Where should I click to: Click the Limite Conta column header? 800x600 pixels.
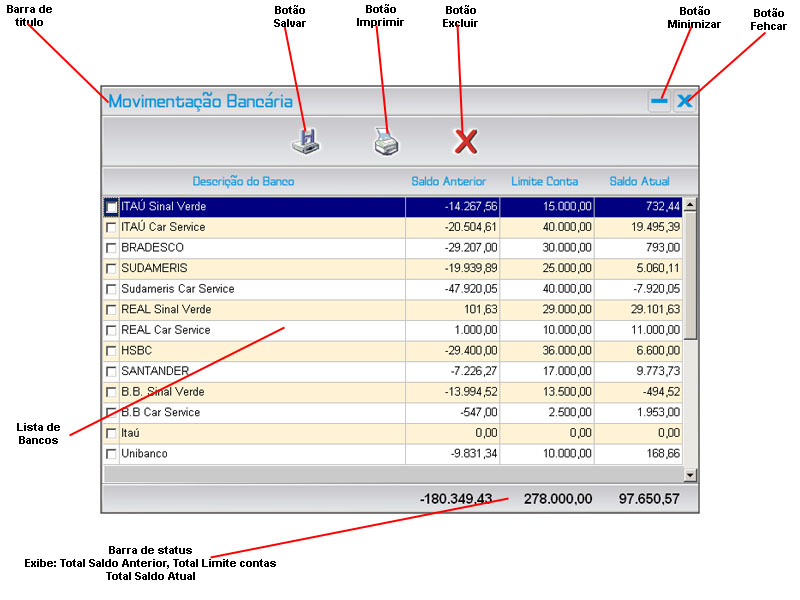[545, 181]
